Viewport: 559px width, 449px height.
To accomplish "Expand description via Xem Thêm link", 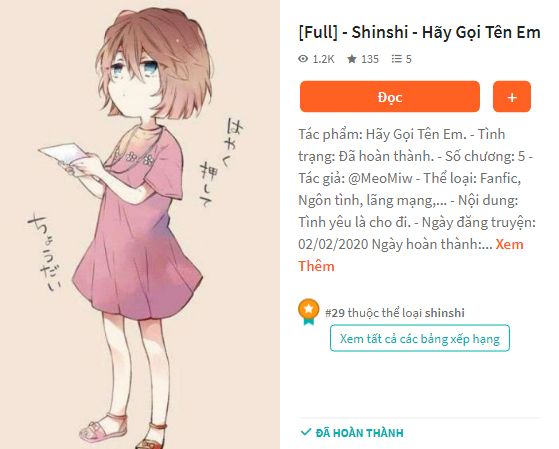I will point(411,255).
